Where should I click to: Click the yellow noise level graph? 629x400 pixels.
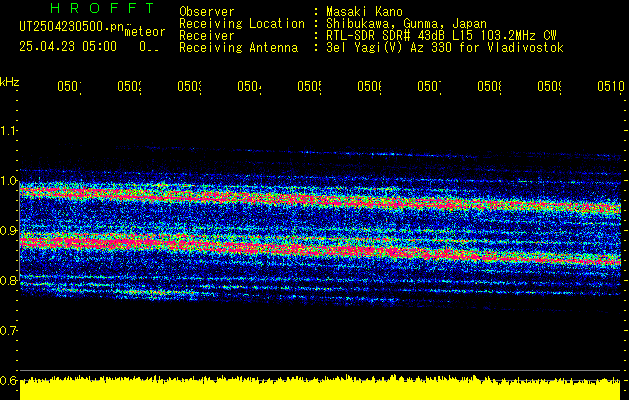(320, 388)
